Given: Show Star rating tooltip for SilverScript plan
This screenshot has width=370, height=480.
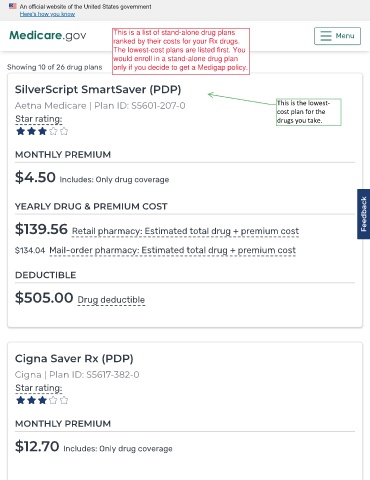Looking at the screenshot, I should point(39,119).
